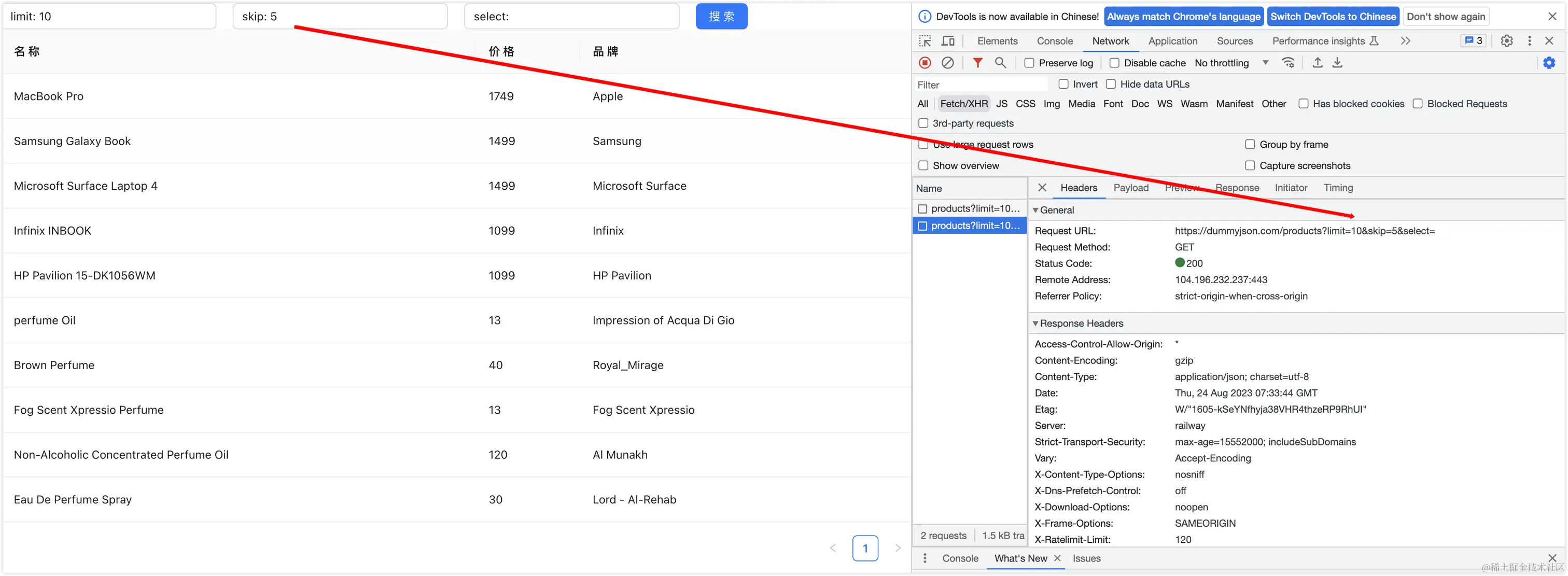Enable Group by frame checkbox
The height and width of the screenshot is (576, 1568).
click(x=1250, y=144)
